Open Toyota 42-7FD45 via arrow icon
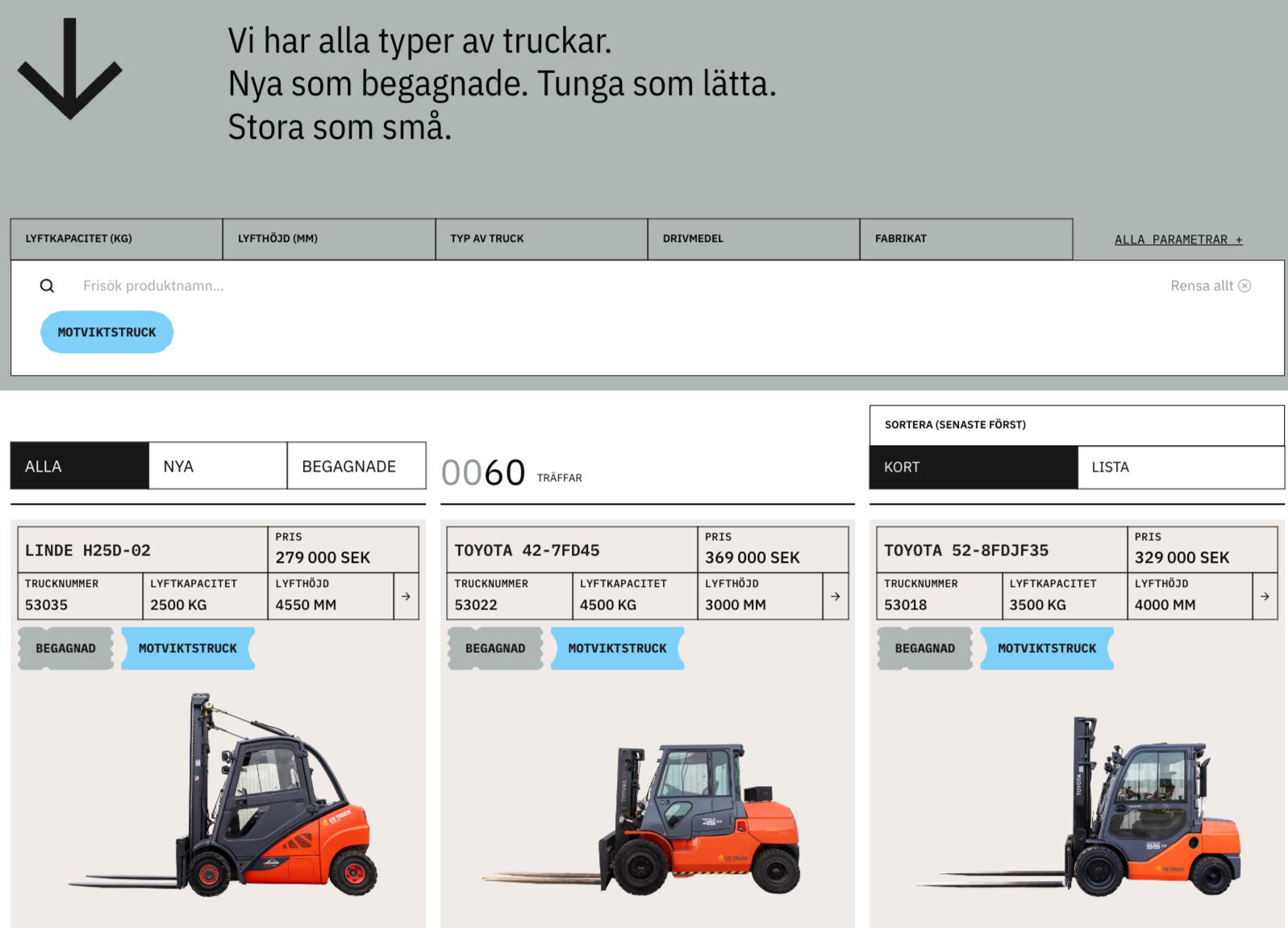This screenshot has height=928, width=1288. 836,597
